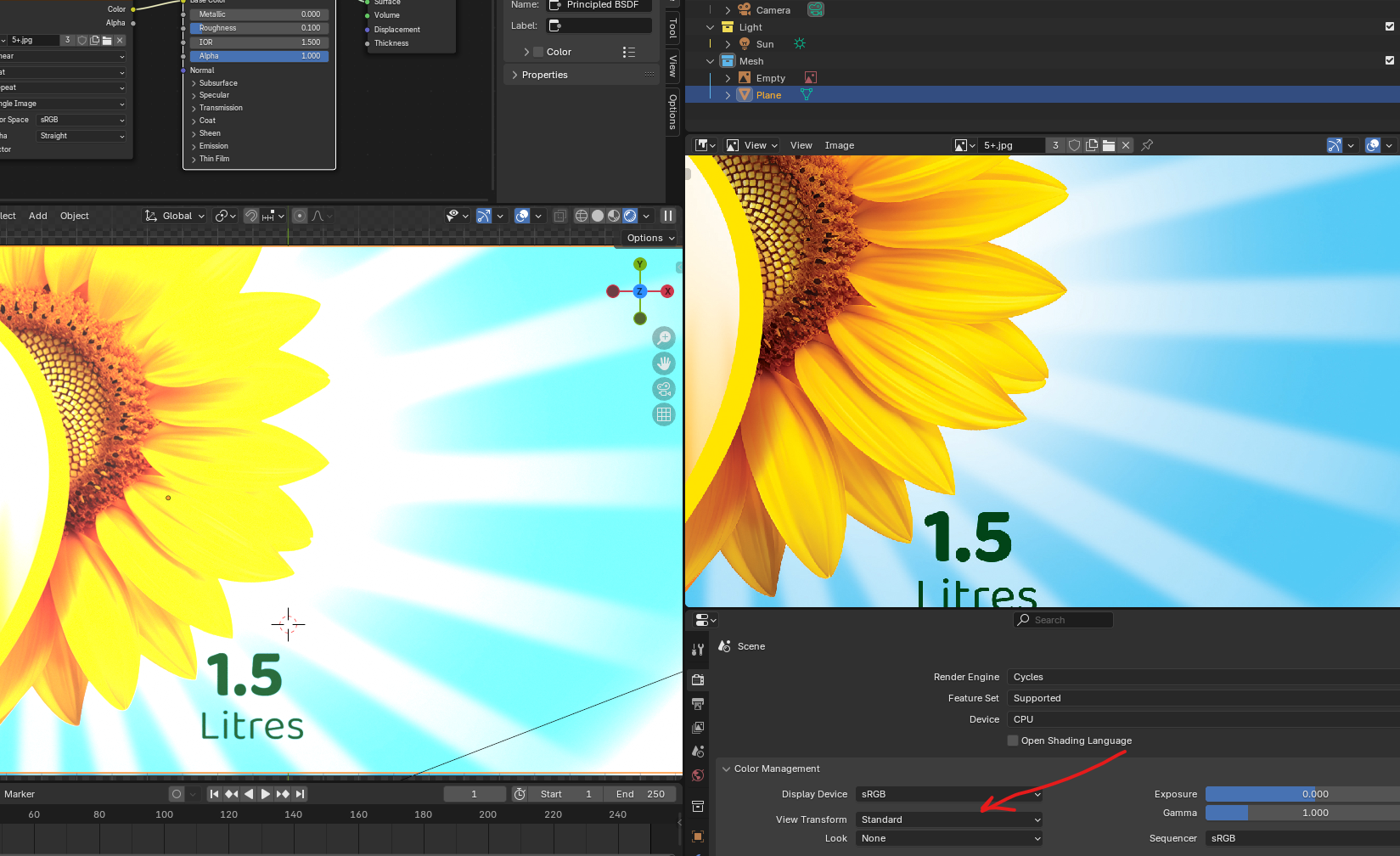Open the Object menu in viewport header
This screenshot has height=856, width=1400.
75,216
